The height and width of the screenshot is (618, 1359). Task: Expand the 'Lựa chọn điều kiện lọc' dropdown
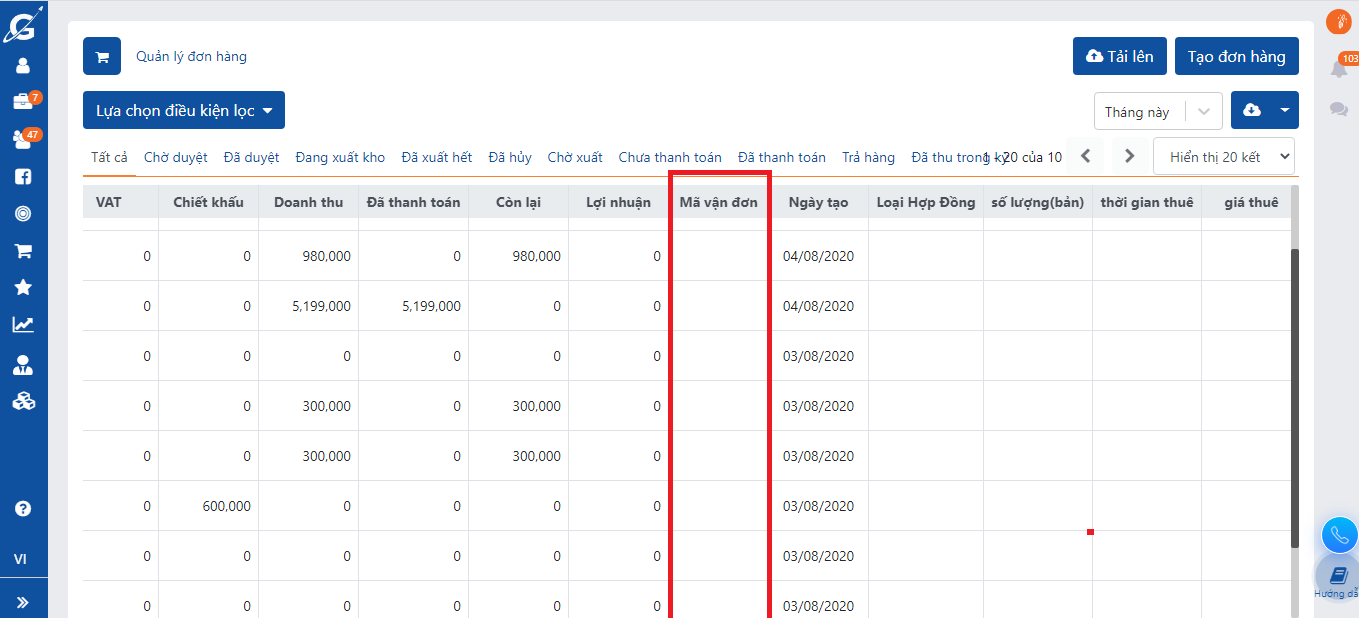click(x=184, y=111)
